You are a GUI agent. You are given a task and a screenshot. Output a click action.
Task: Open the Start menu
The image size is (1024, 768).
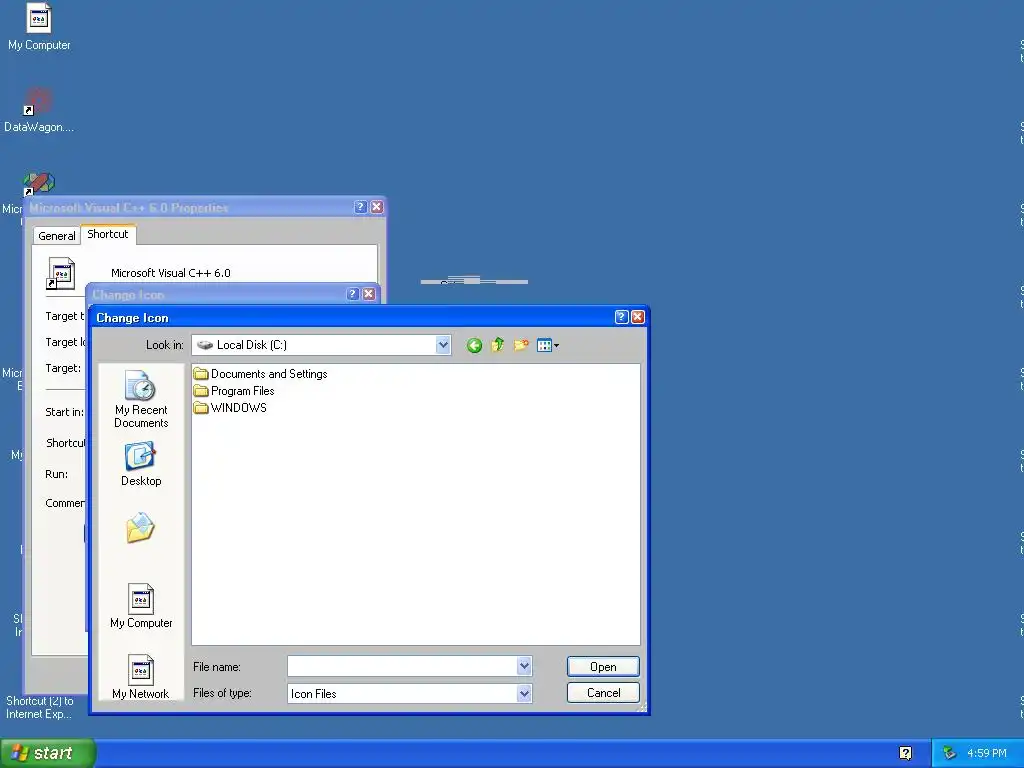(x=48, y=753)
